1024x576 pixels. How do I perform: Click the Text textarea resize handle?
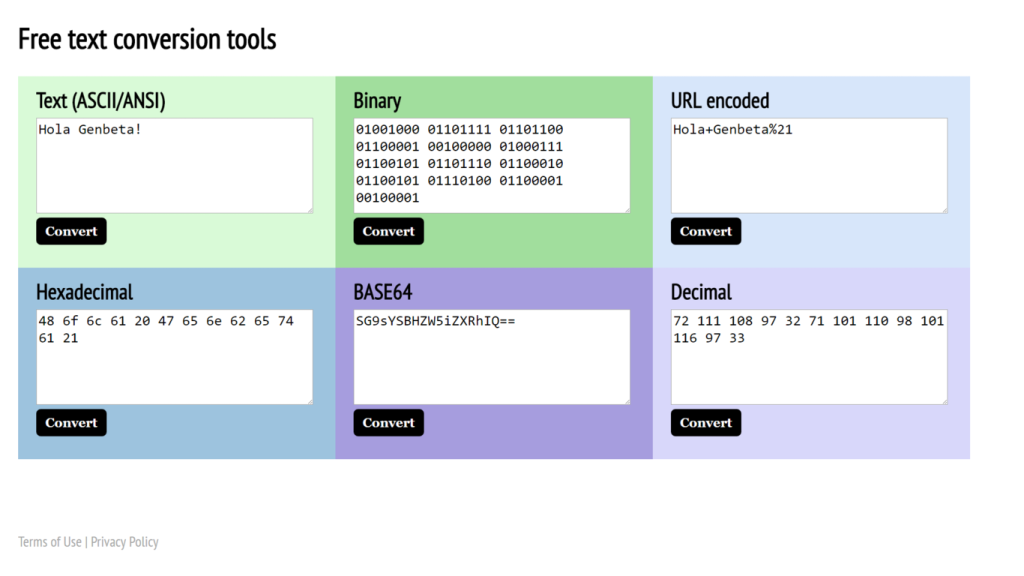tap(310, 210)
